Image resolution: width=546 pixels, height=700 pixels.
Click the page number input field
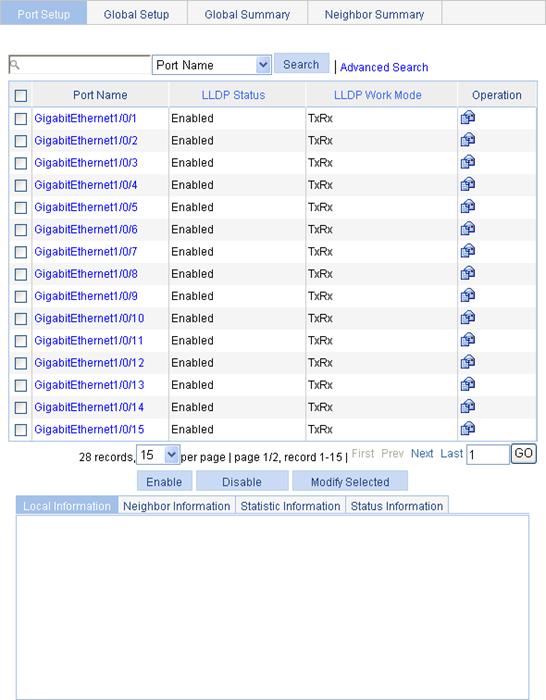pyautogui.click(x=488, y=454)
